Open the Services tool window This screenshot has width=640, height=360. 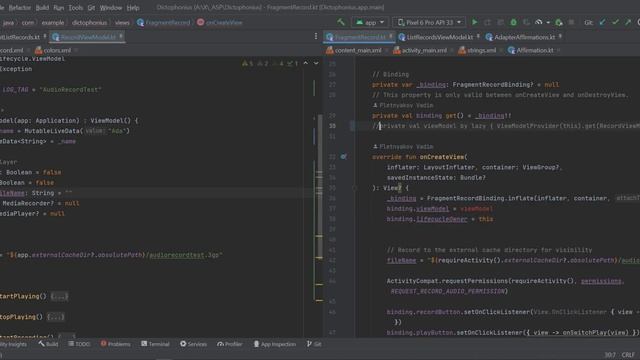click(193, 344)
